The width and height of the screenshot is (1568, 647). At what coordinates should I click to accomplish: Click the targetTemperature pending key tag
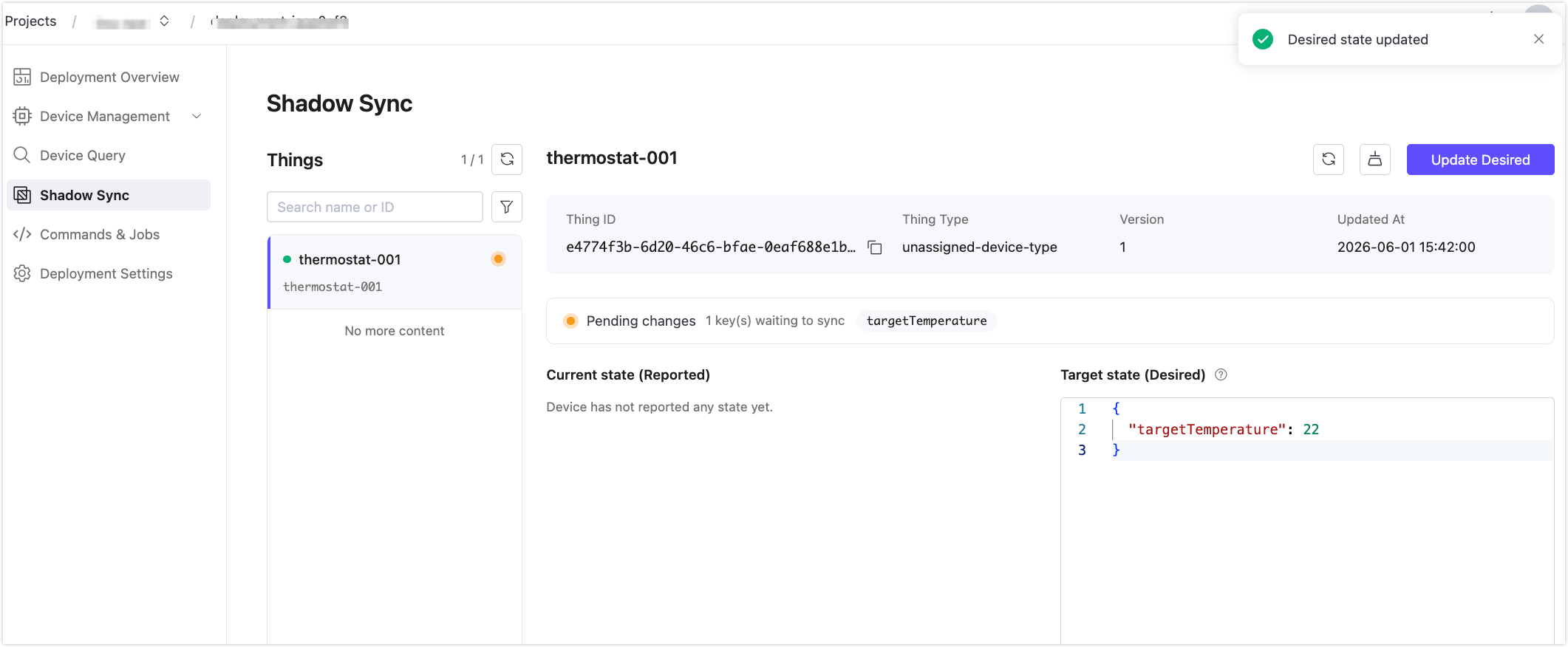click(927, 321)
